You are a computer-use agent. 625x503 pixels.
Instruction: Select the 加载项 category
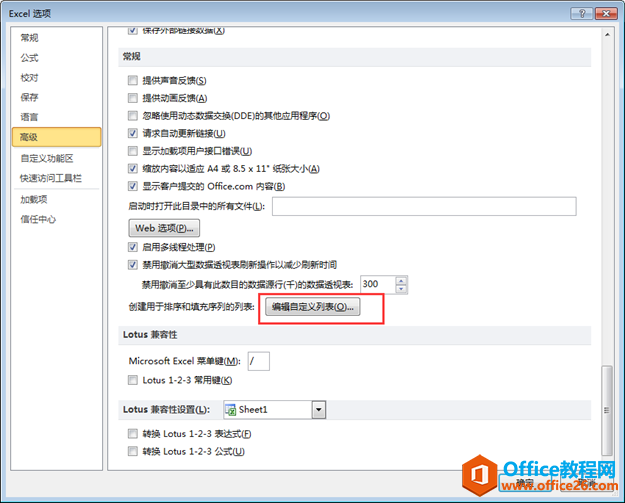34,199
